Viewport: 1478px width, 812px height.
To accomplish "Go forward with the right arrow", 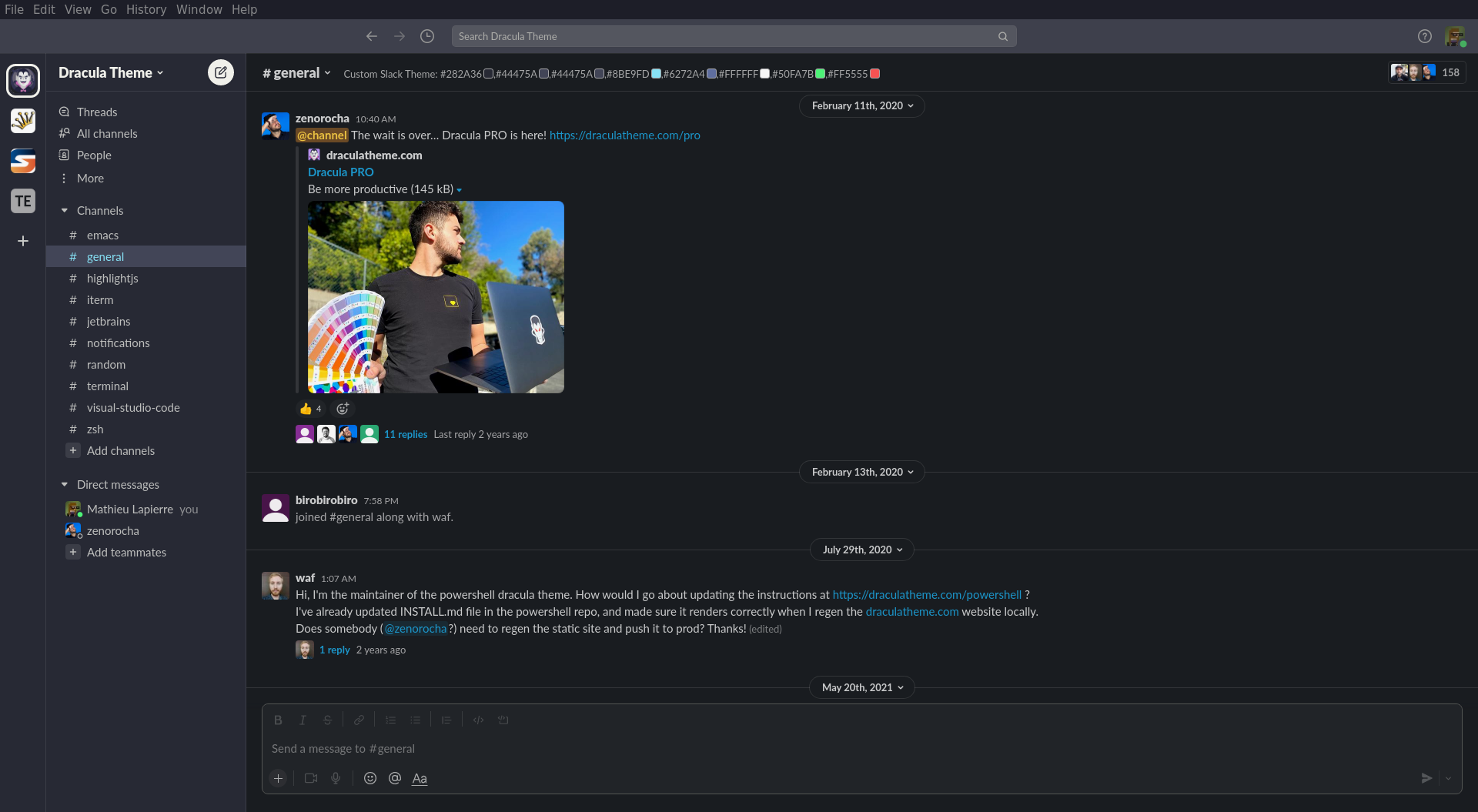I will tap(400, 36).
